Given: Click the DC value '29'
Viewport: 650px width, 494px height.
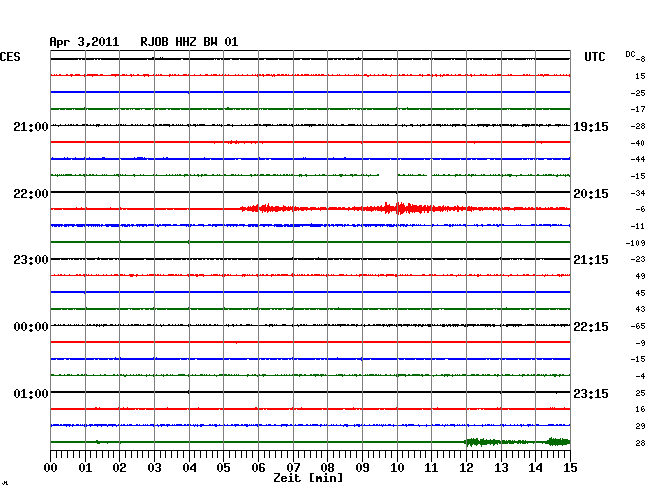Looking at the screenshot, I should coord(640,426).
